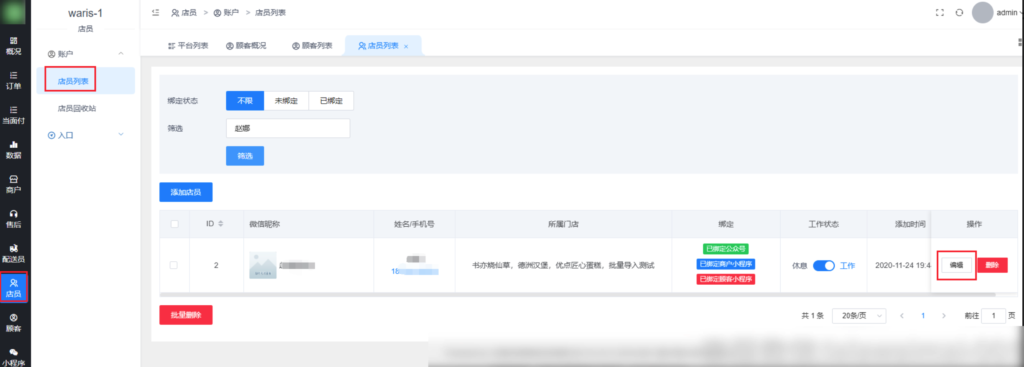Sort table by the ID column arrows
The width and height of the screenshot is (1024, 367).
click(220, 224)
